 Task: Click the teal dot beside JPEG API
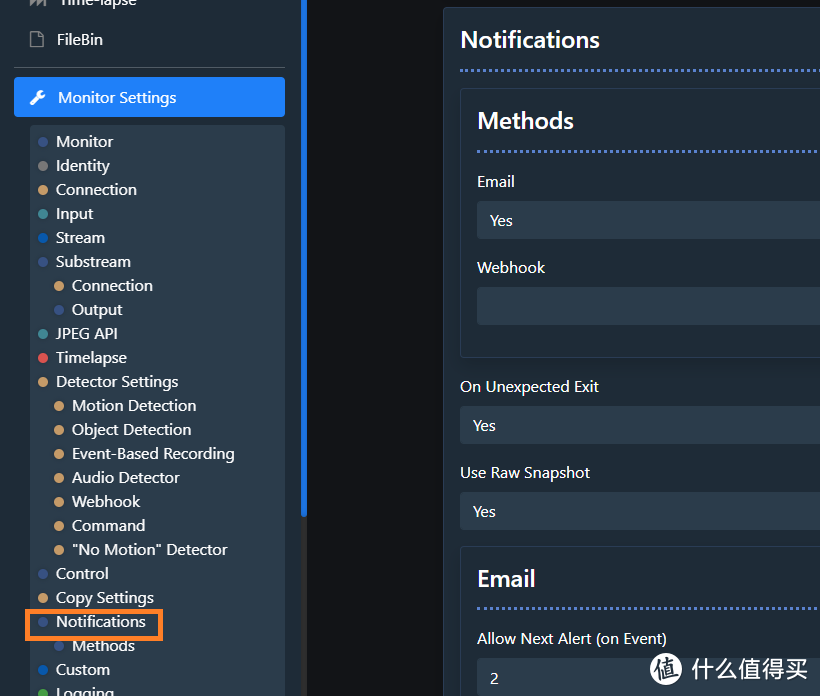[x=43, y=334]
